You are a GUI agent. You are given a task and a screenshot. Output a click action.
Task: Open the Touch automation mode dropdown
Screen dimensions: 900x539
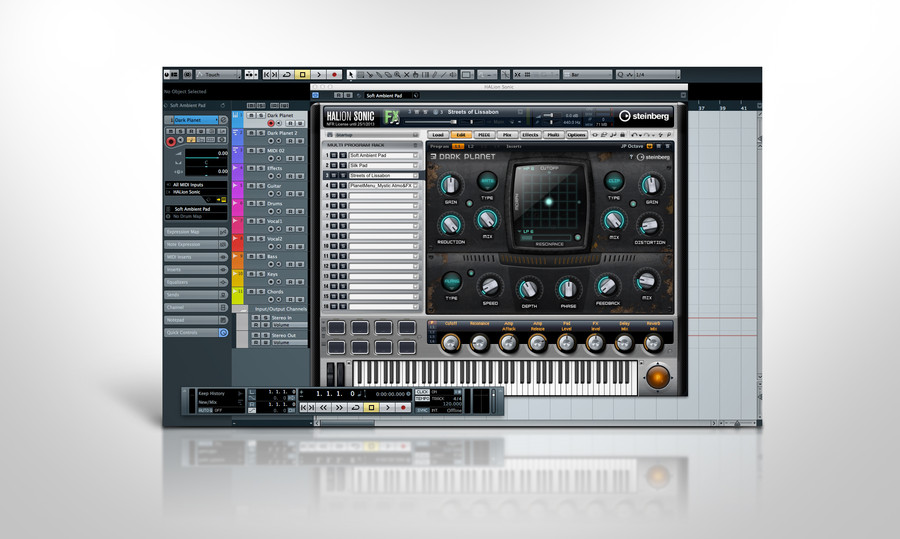[218, 75]
